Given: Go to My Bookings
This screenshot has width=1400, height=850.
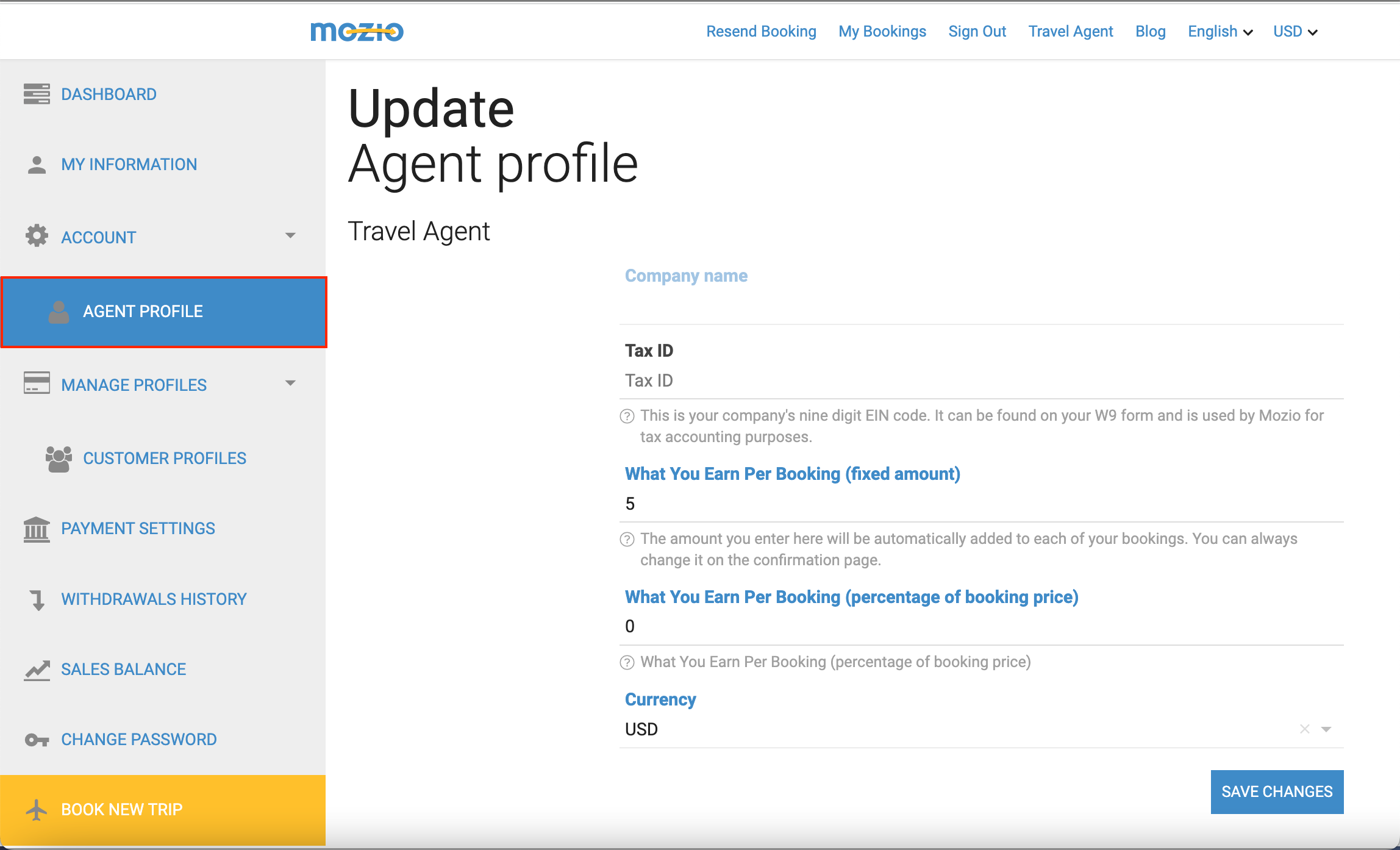Looking at the screenshot, I should [882, 31].
